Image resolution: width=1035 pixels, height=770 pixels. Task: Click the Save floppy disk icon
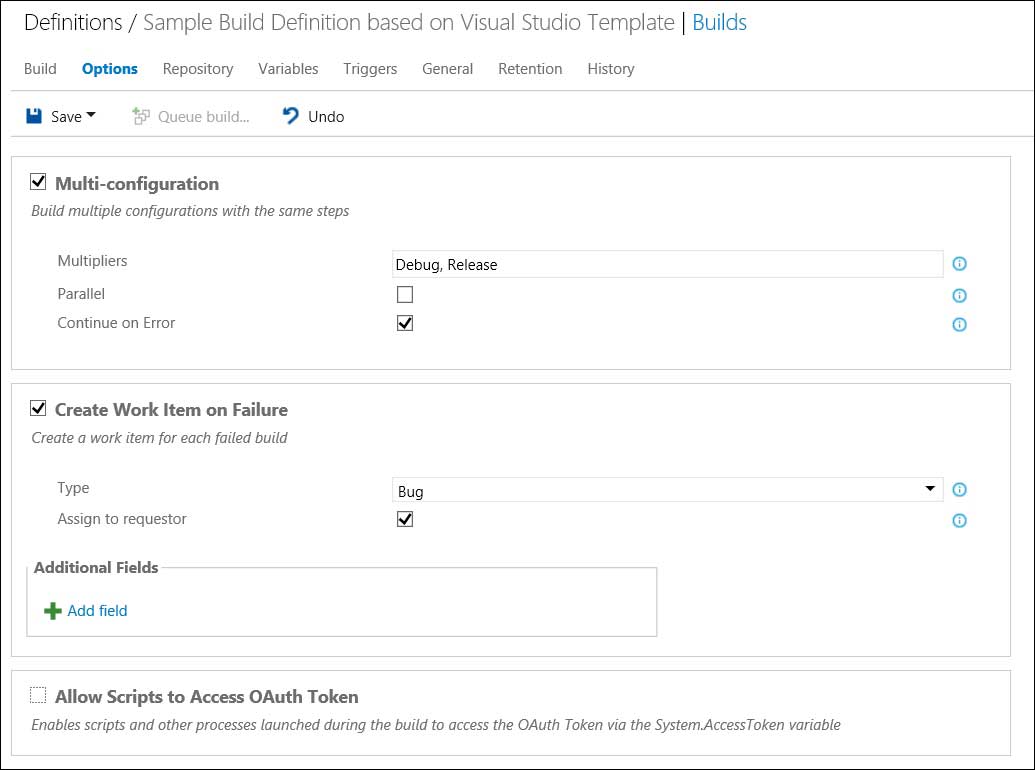(34, 116)
